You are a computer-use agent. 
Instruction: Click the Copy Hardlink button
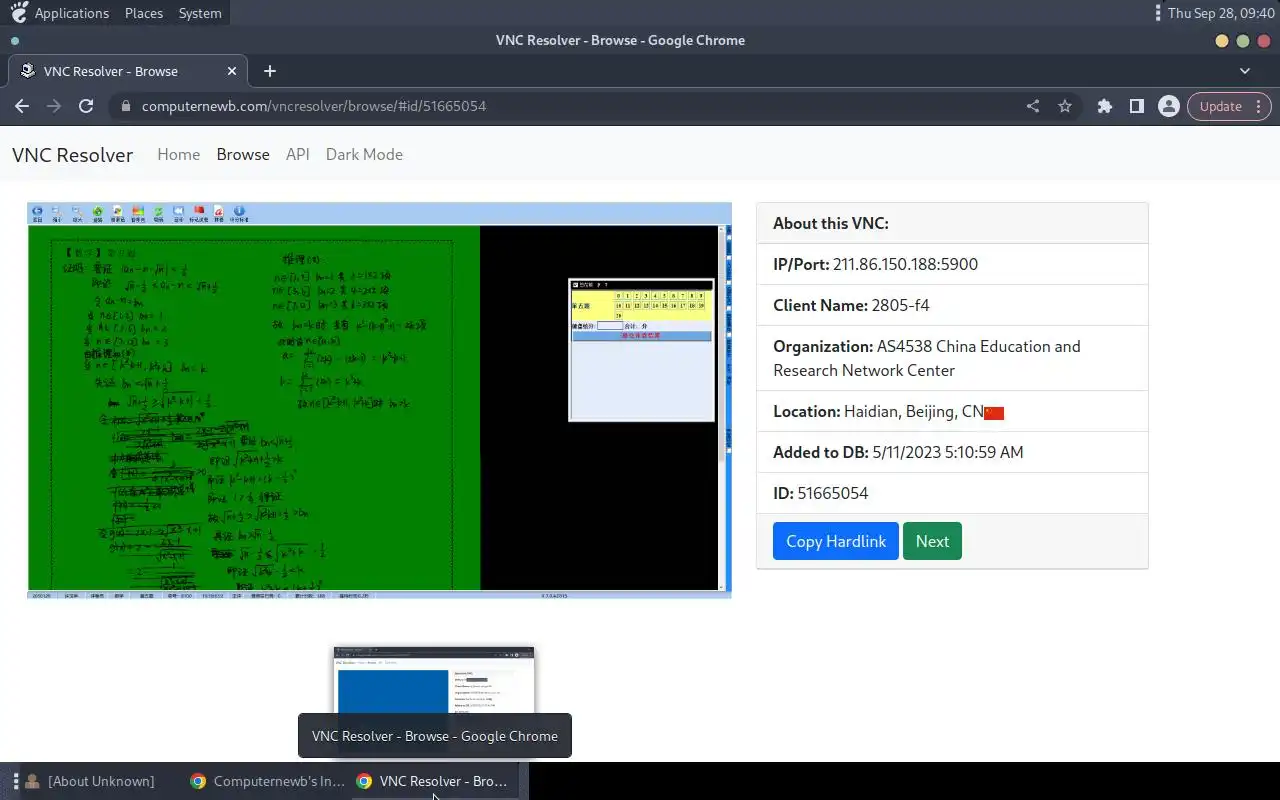(x=835, y=541)
